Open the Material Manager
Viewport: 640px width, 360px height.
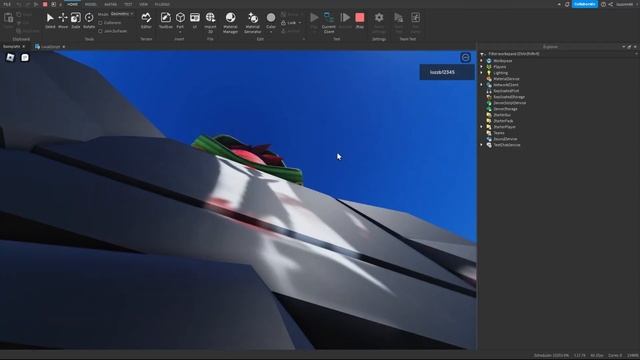pos(230,22)
